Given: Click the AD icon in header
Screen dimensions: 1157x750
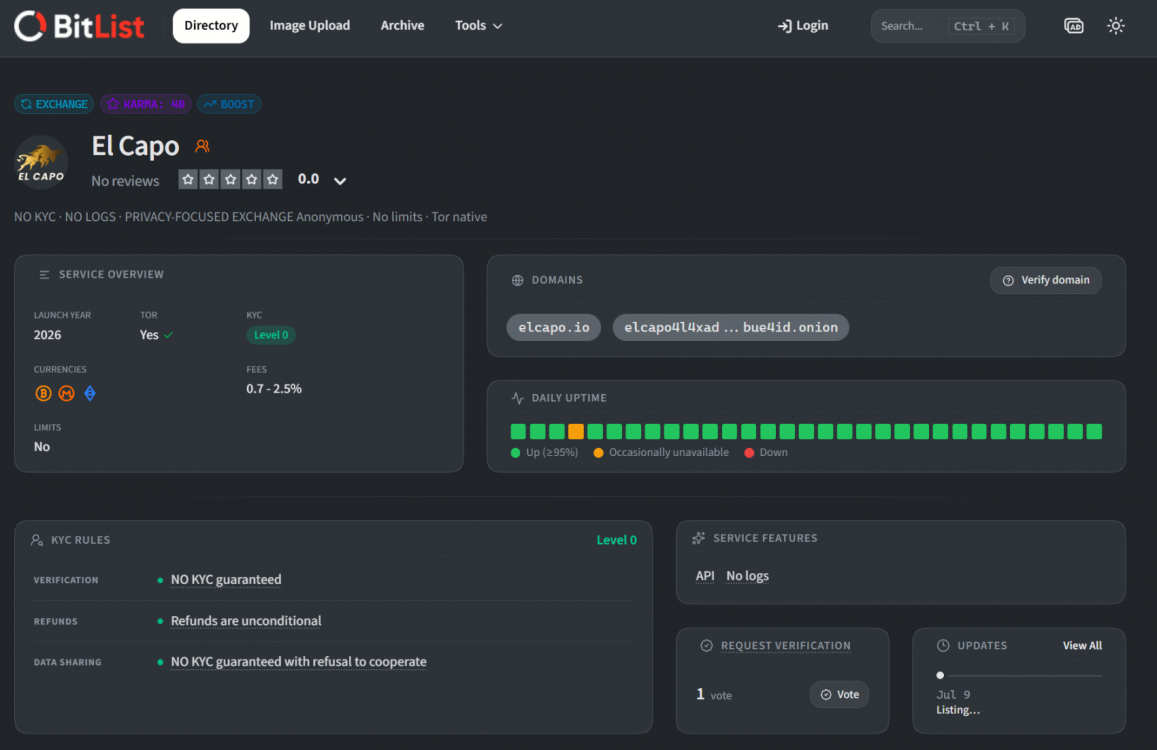Looking at the screenshot, I should pos(1074,26).
